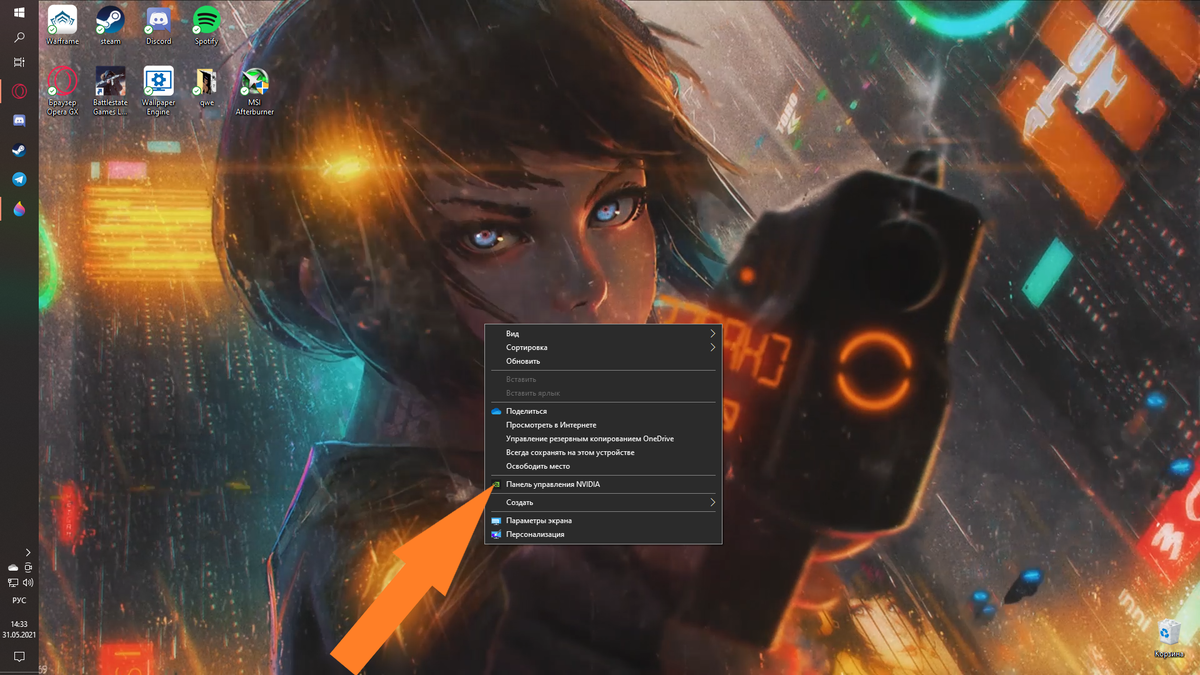Choose Поделиться in the context menu
The image size is (1200, 675).
pyautogui.click(x=603, y=412)
